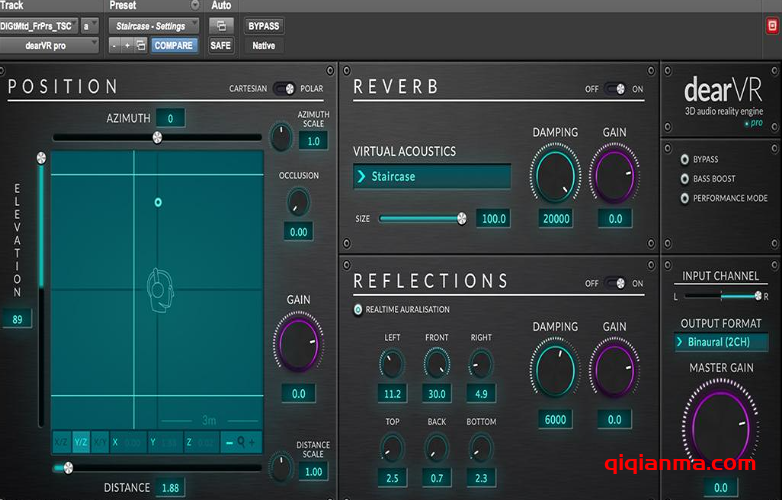This screenshot has width=782, height=500.
Task: Enable Realtime Auralisation
Action: (359, 310)
